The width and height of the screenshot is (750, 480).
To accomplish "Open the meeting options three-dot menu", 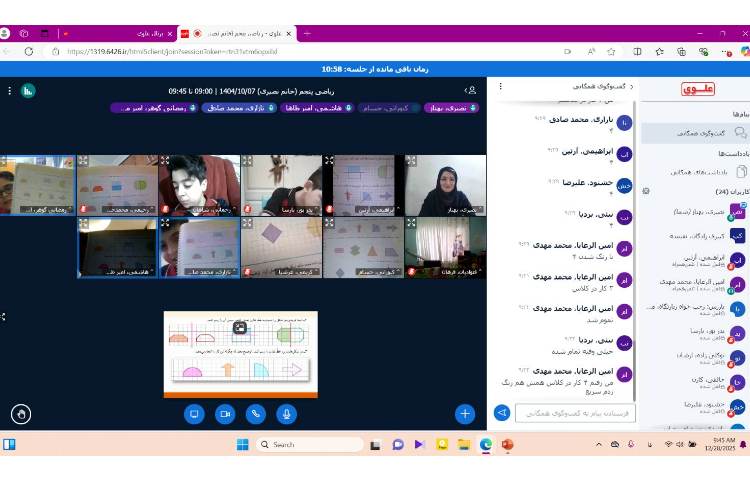I will click(x=10, y=90).
